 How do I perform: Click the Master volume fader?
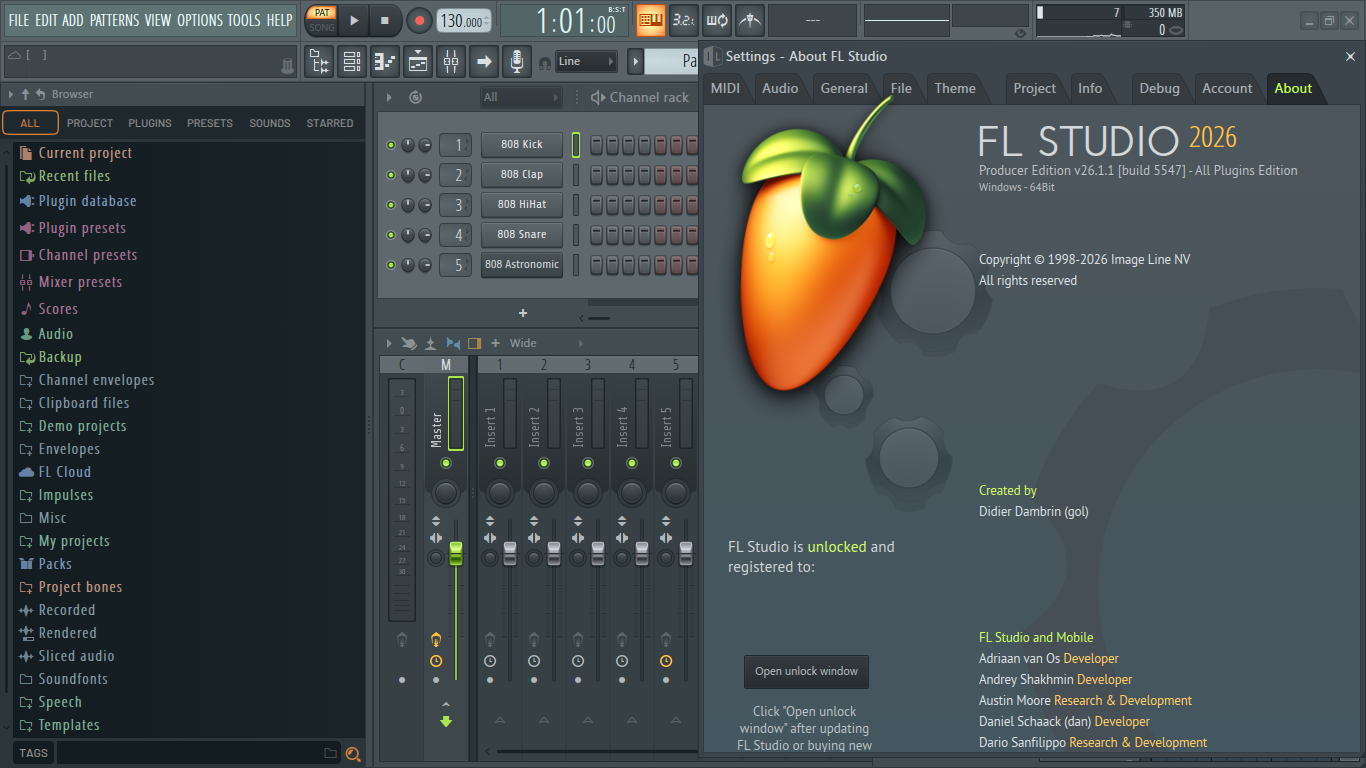456,553
